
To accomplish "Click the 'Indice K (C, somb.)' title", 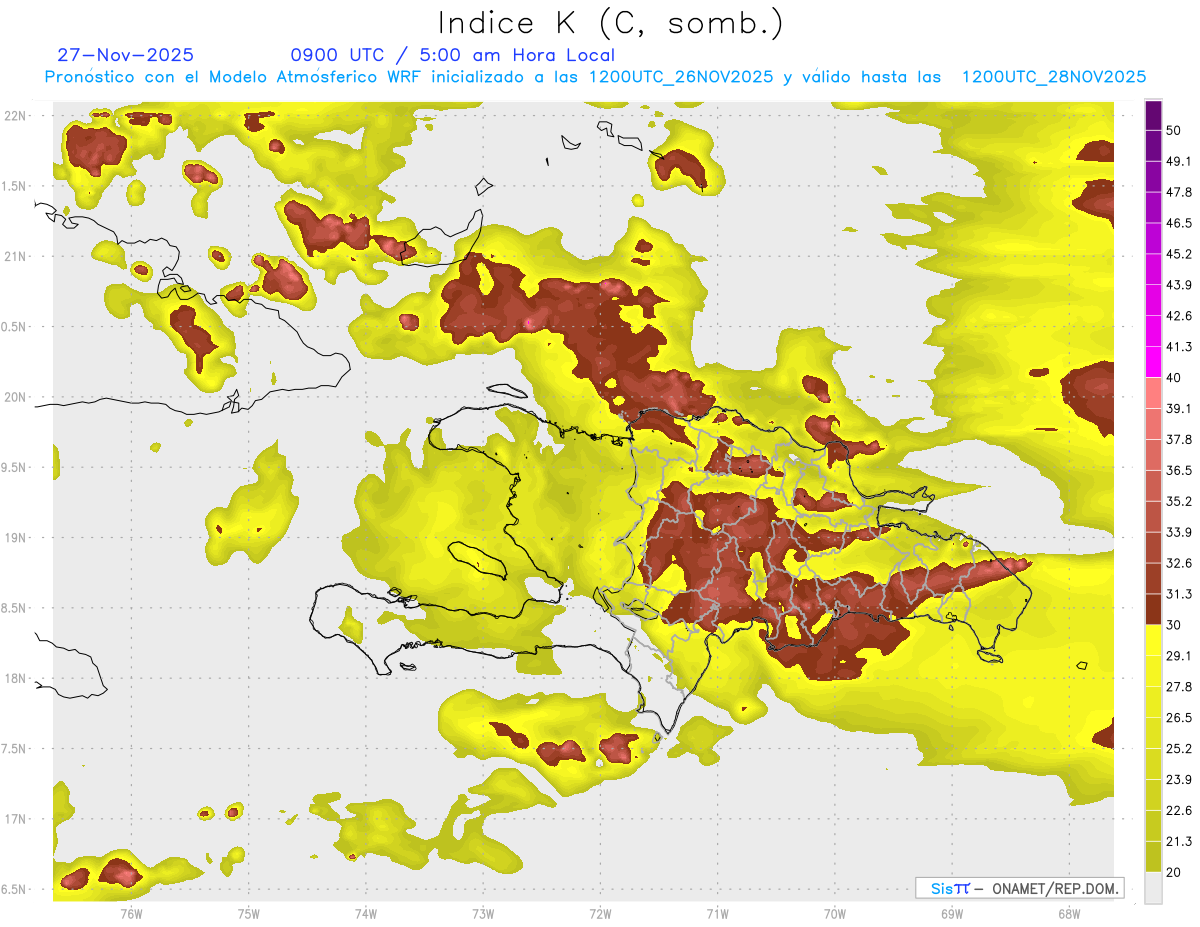I will 610,23.
